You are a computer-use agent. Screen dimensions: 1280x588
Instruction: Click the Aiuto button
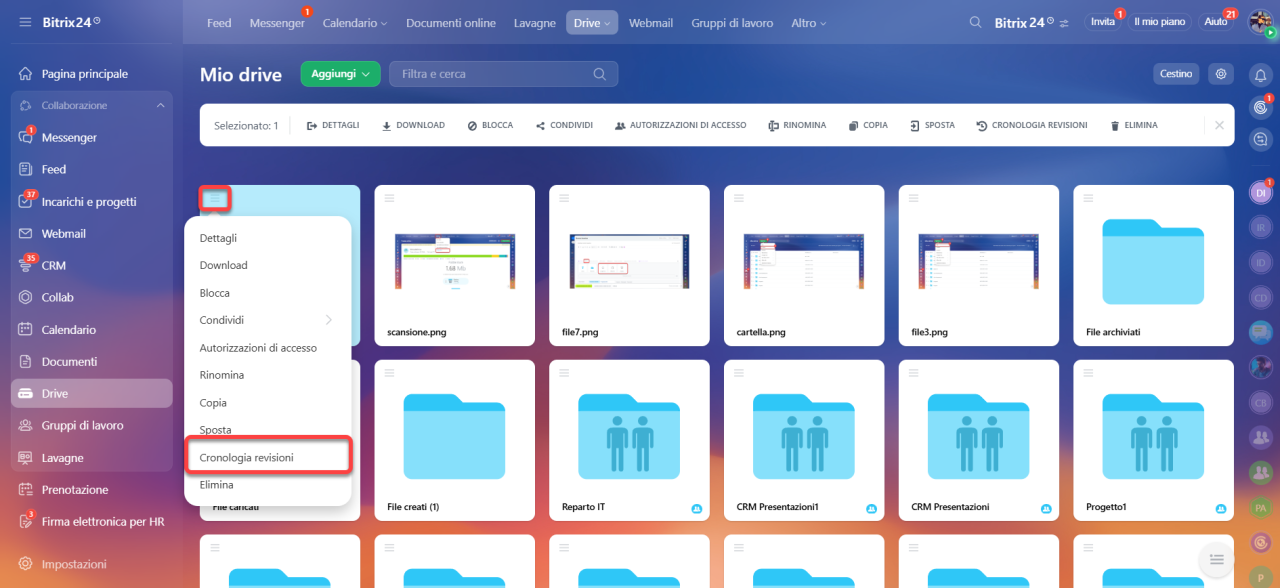pyautogui.click(x=1216, y=22)
